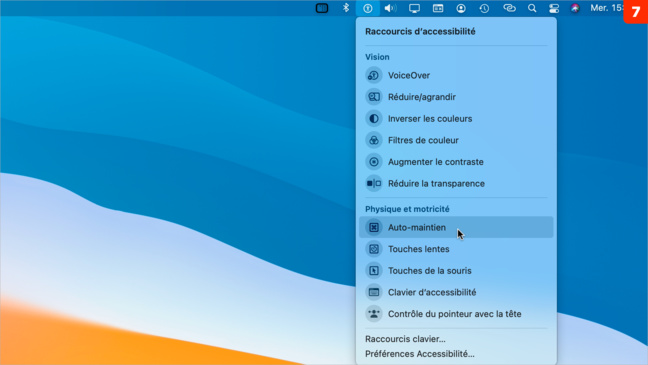
Task: Click the Auto-maintien icon
Action: click(x=374, y=227)
